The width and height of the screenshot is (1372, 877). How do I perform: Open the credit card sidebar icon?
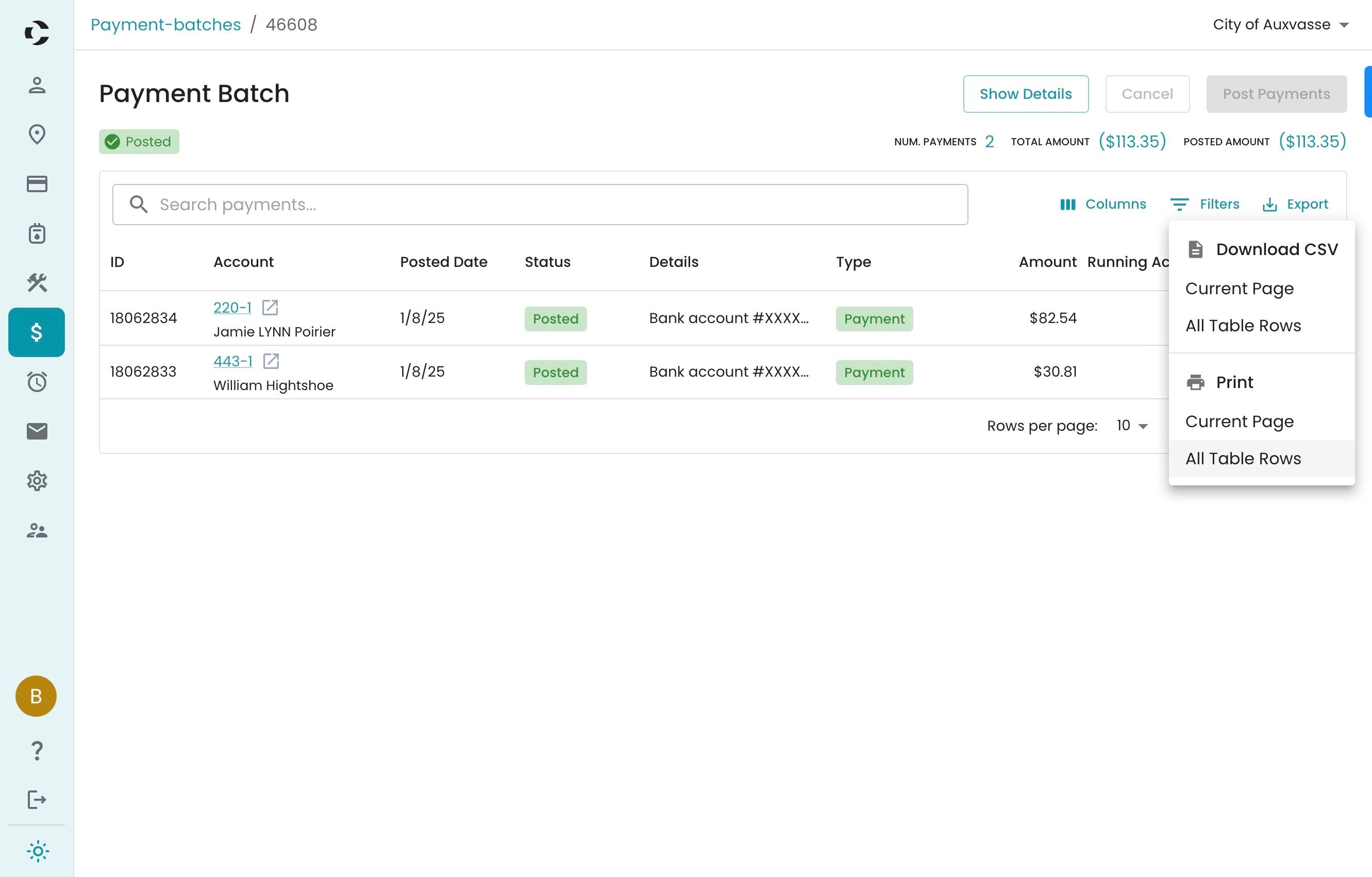[37, 184]
